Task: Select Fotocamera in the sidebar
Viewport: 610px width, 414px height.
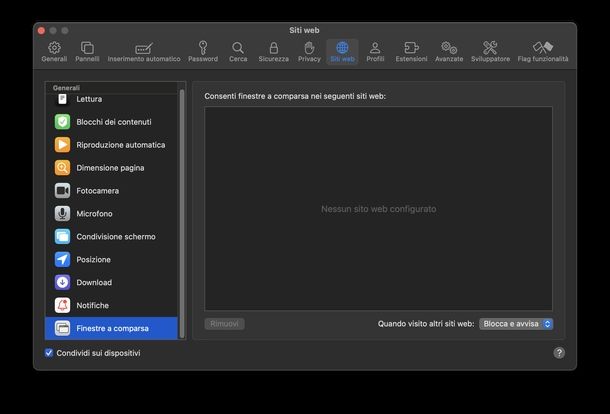Action: click(97, 191)
